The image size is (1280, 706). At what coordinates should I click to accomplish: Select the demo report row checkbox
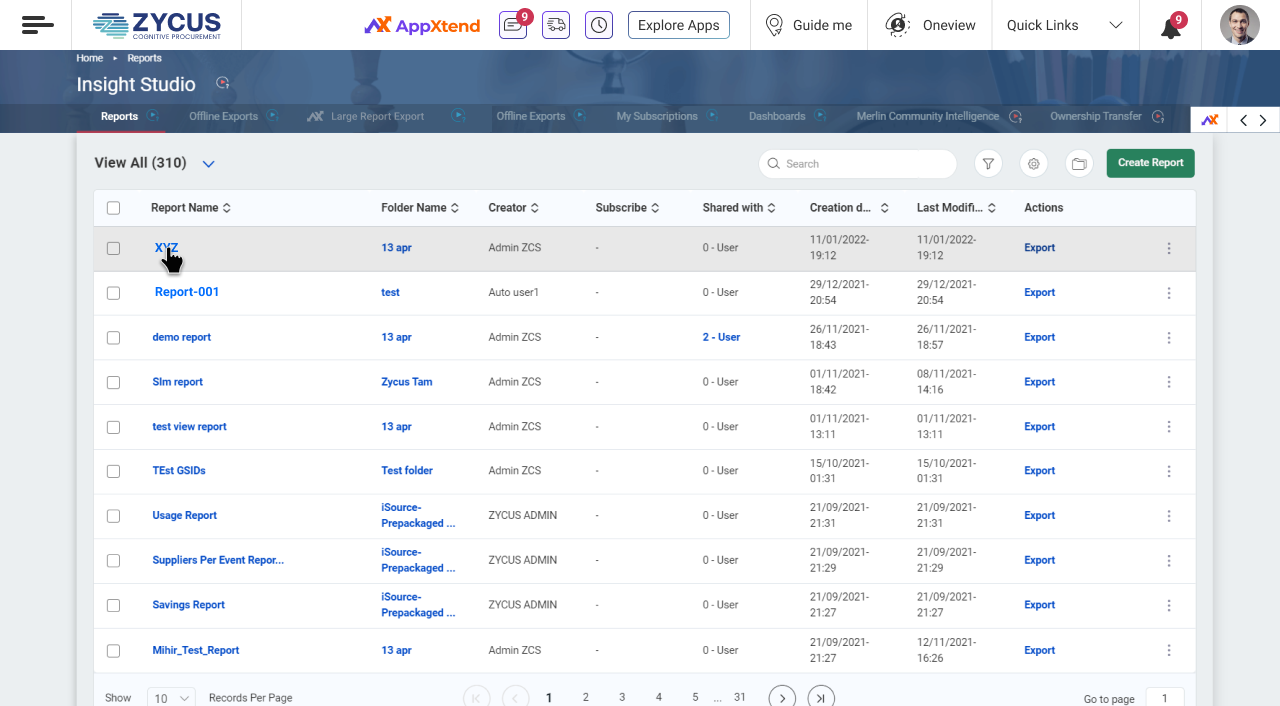[113, 338]
